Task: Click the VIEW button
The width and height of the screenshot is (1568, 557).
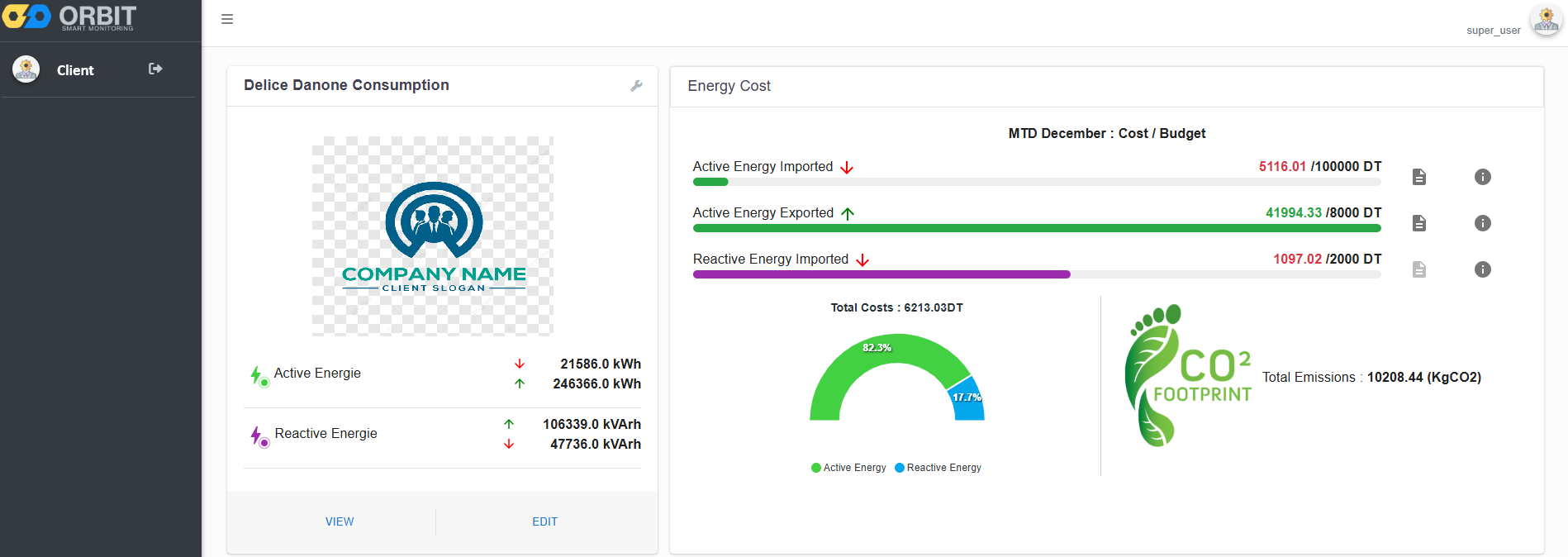Action: [x=340, y=521]
